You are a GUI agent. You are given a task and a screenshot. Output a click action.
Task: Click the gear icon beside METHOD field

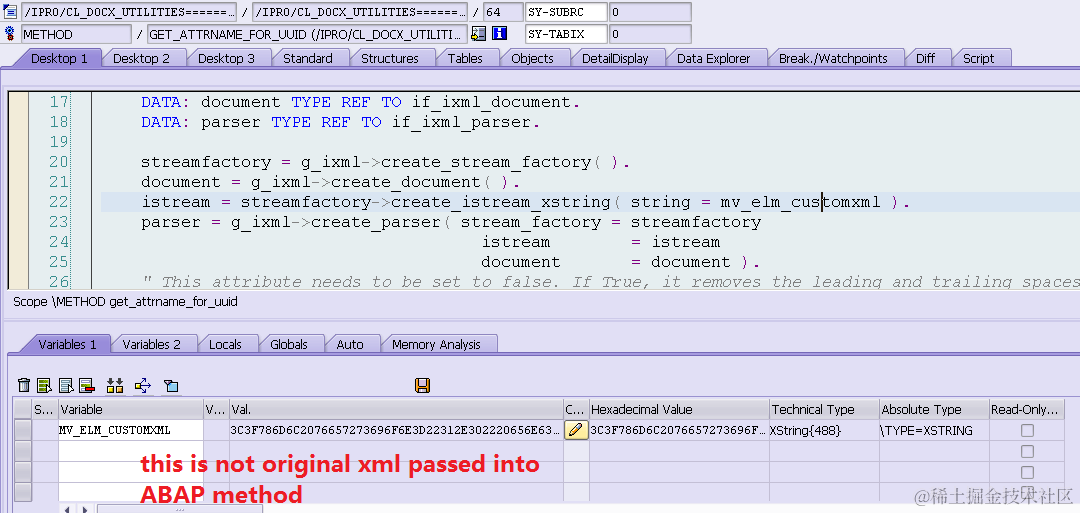click(x=10, y=33)
